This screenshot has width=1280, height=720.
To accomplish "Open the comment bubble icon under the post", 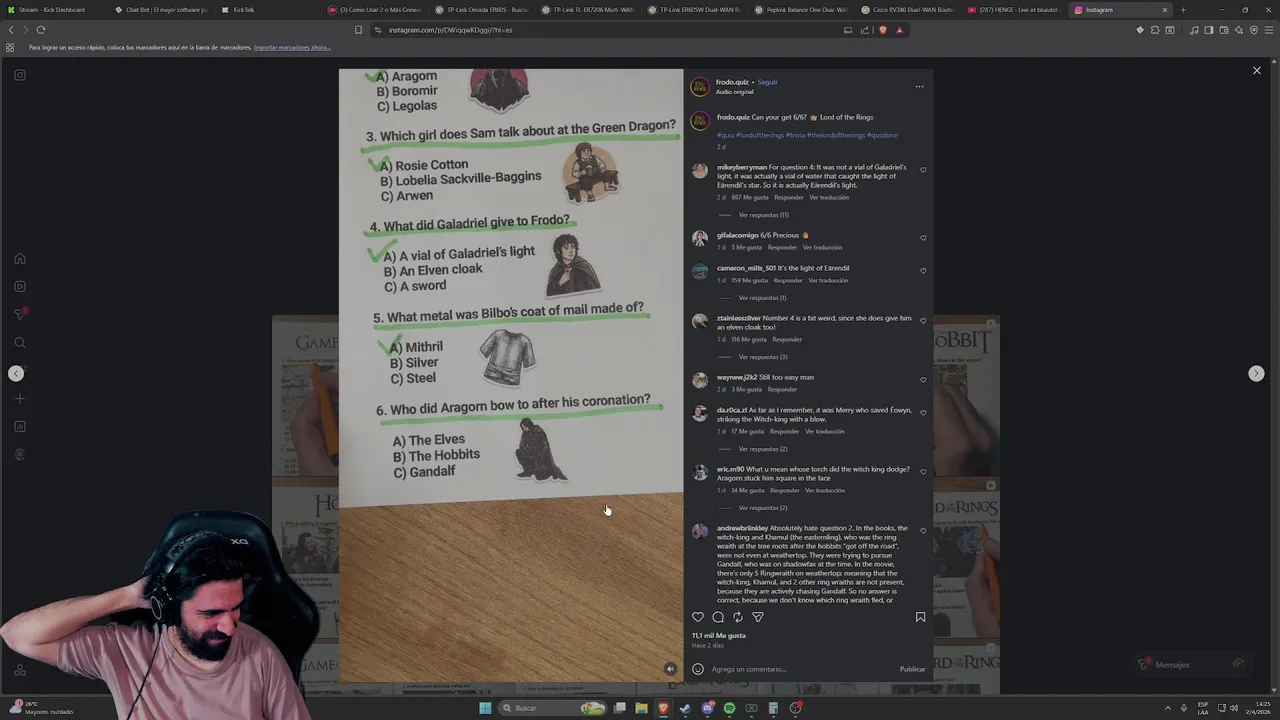I will (x=718, y=617).
